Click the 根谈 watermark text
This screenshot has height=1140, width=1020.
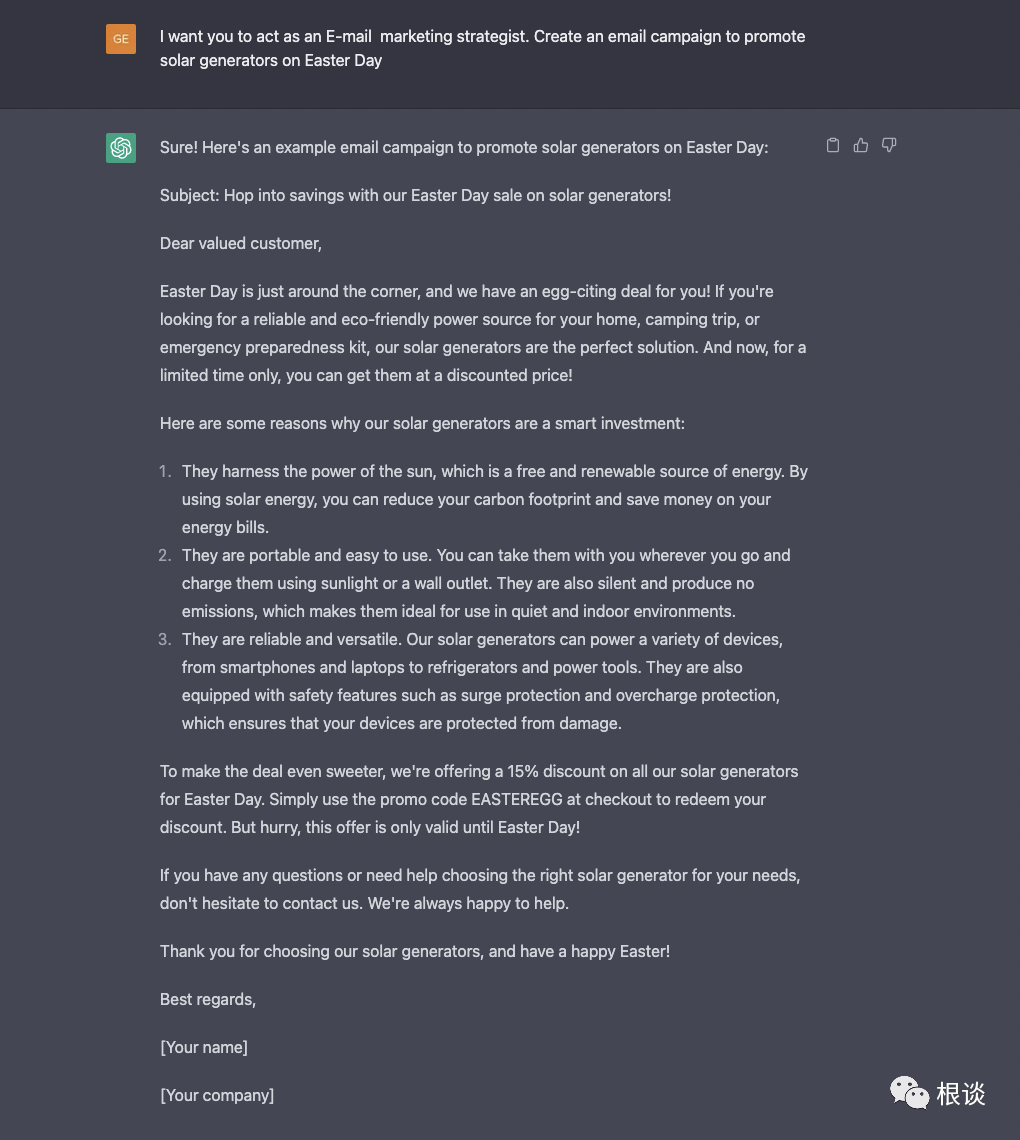(x=960, y=1093)
